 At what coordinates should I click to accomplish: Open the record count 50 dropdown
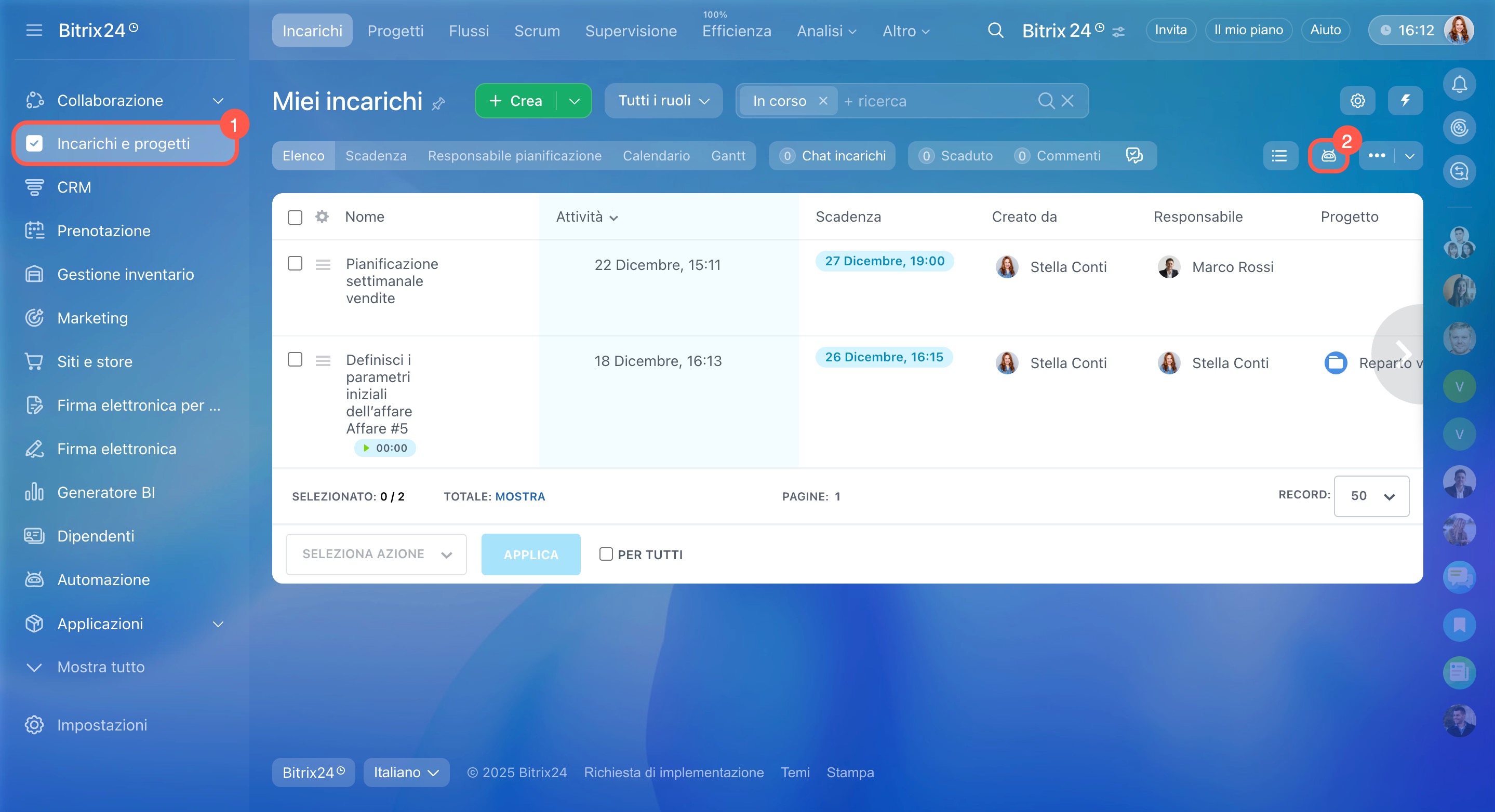click(x=1371, y=496)
